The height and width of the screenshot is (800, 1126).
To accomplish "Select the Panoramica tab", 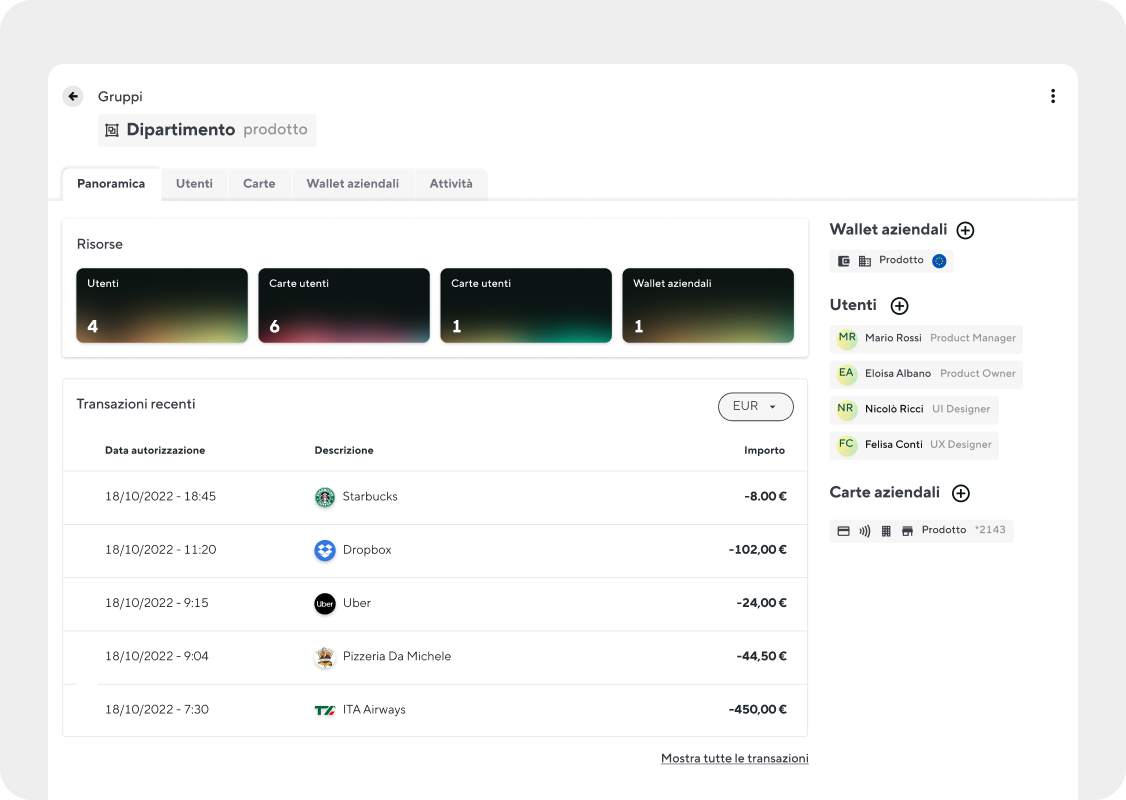I will pyautogui.click(x=111, y=184).
